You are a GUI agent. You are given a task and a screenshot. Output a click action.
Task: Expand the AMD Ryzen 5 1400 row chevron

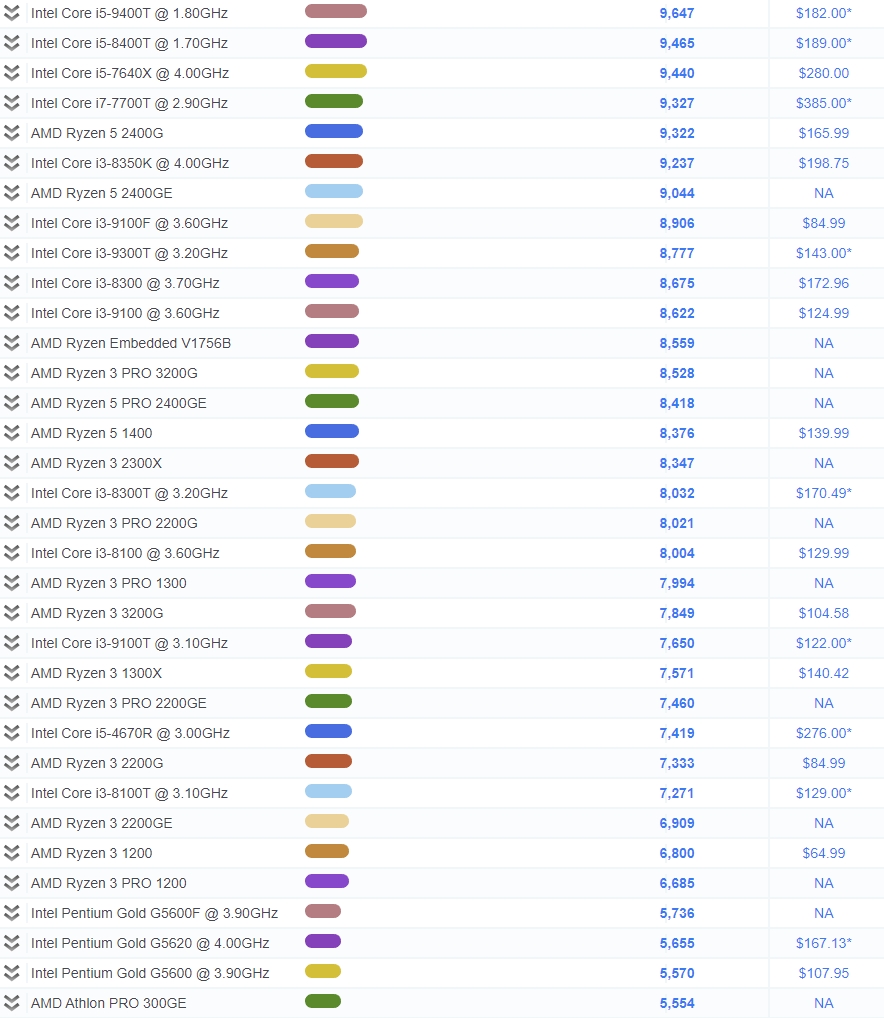click(x=12, y=433)
